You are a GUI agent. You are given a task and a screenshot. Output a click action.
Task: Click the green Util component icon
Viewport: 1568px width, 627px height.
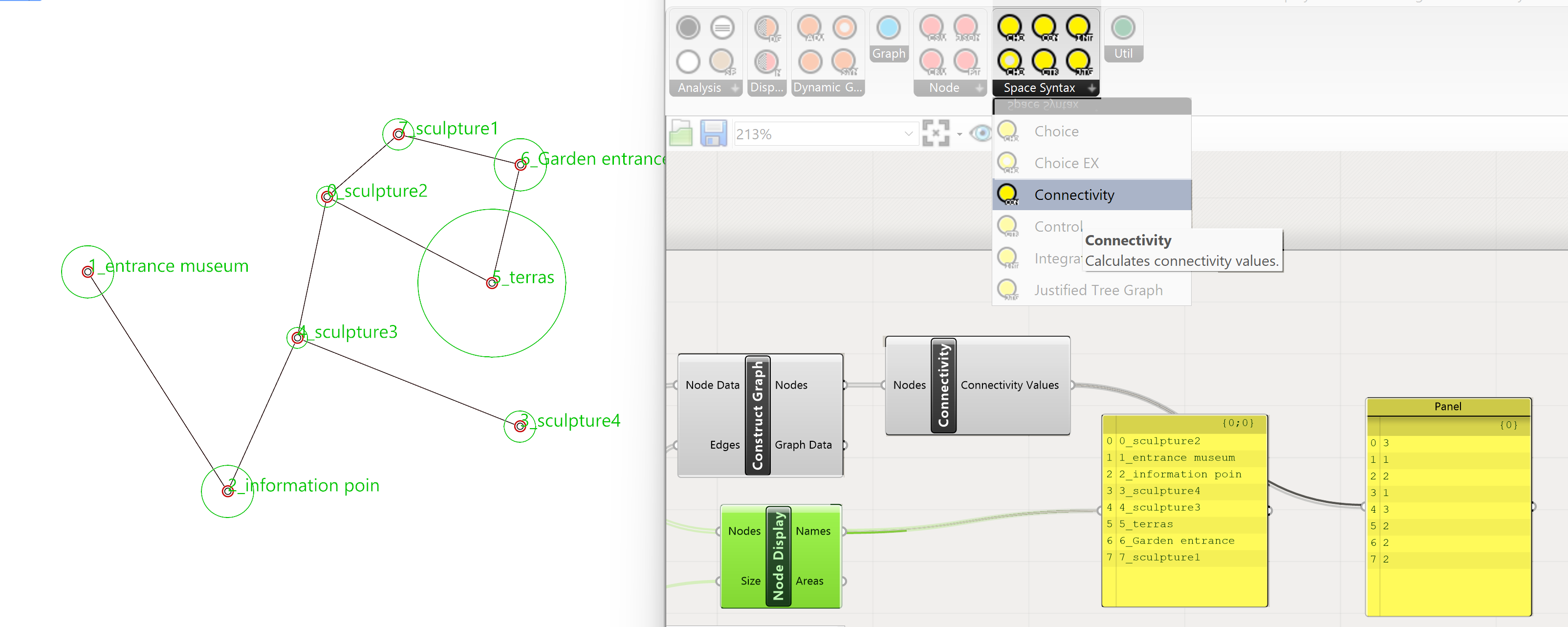point(1123,28)
